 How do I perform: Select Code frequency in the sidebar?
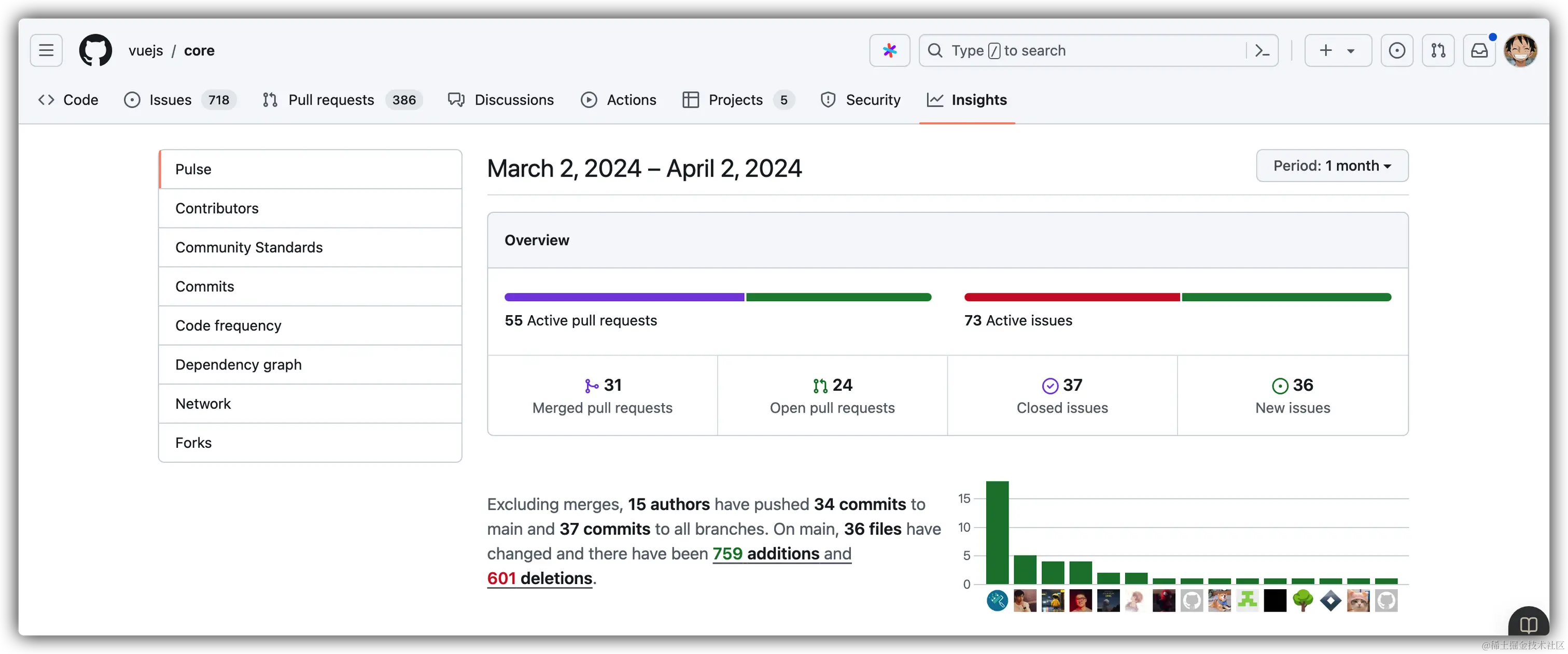(228, 325)
